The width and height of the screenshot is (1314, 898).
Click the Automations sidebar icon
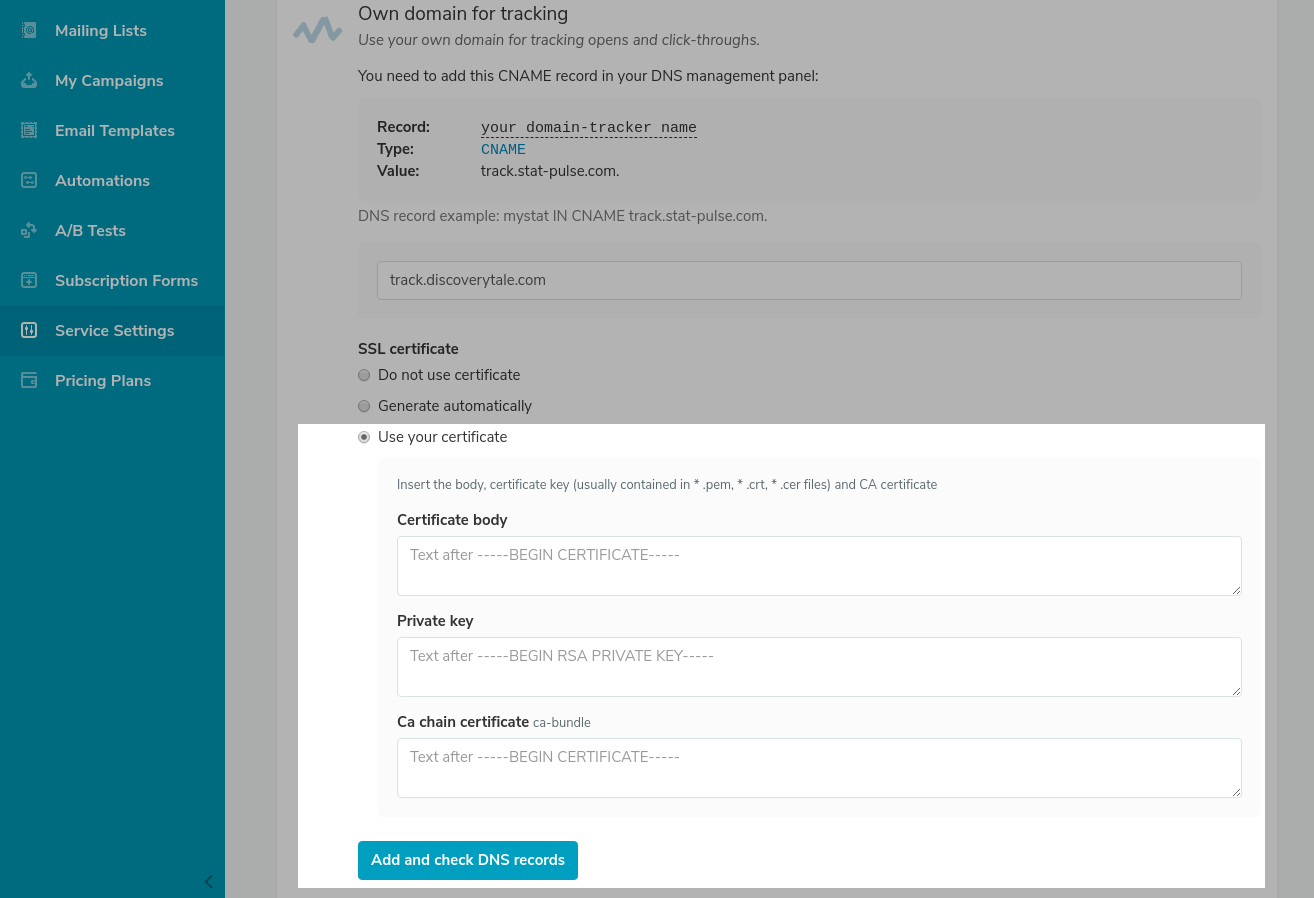(x=29, y=180)
